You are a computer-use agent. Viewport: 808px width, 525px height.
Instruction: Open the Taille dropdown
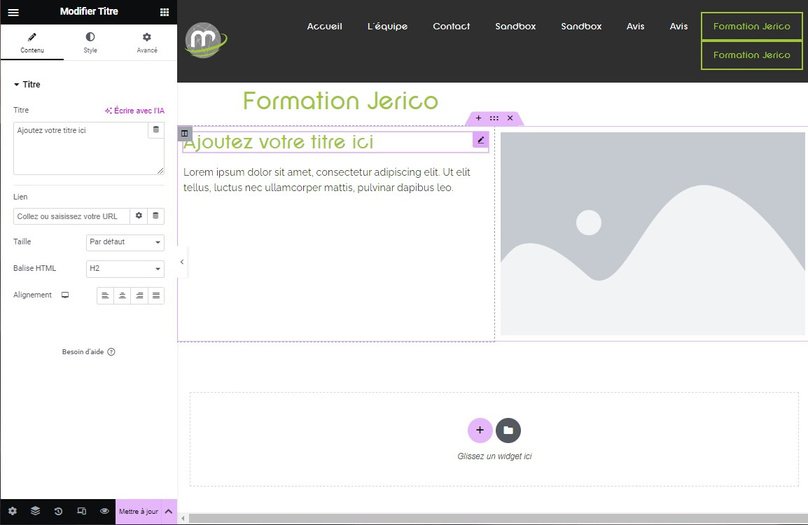click(x=125, y=242)
